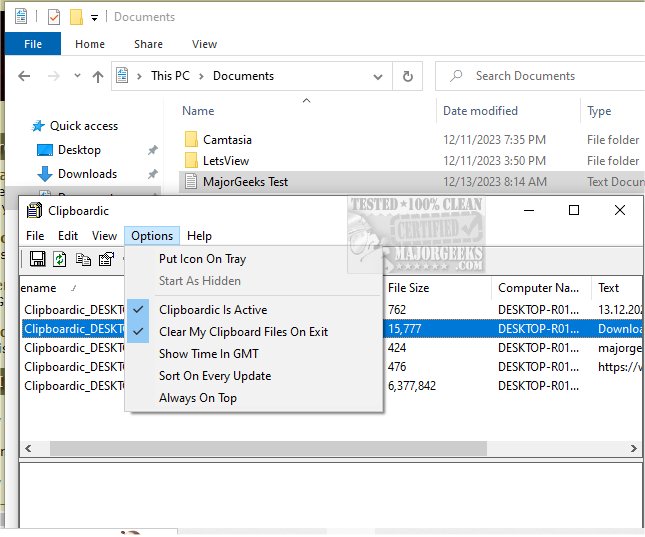The height and width of the screenshot is (537, 645).
Task: Click the Desktop icon in navigation pane
Action: click(45, 150)
